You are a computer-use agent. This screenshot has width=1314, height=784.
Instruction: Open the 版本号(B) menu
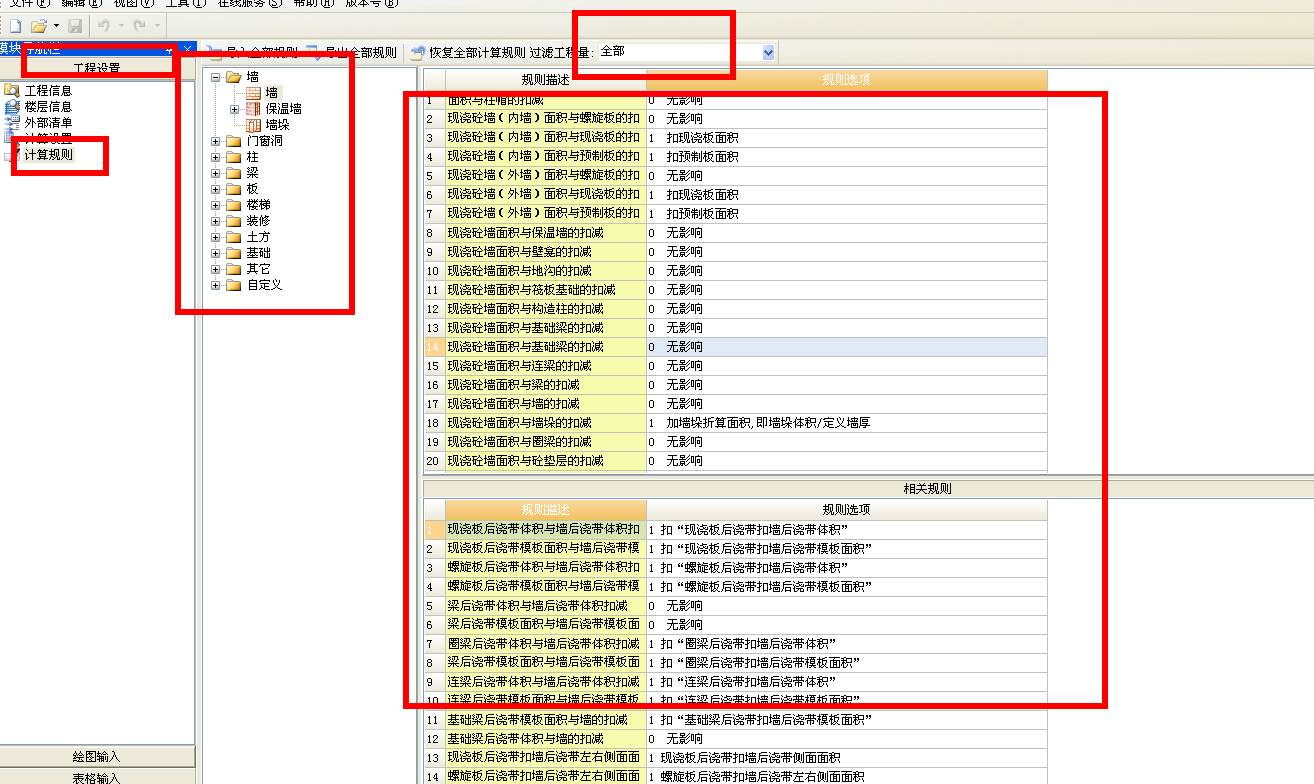371,4
